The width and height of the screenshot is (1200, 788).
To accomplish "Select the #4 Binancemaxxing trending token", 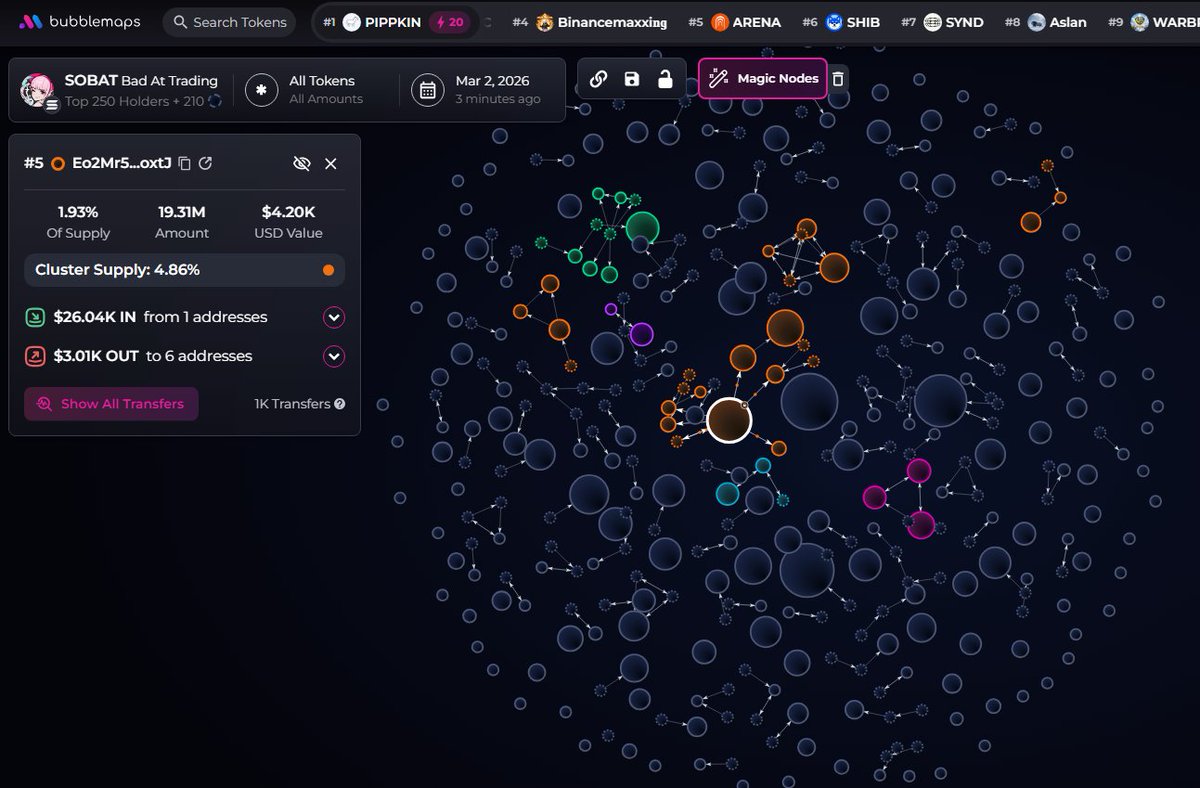I will click(x=589, y=22).
